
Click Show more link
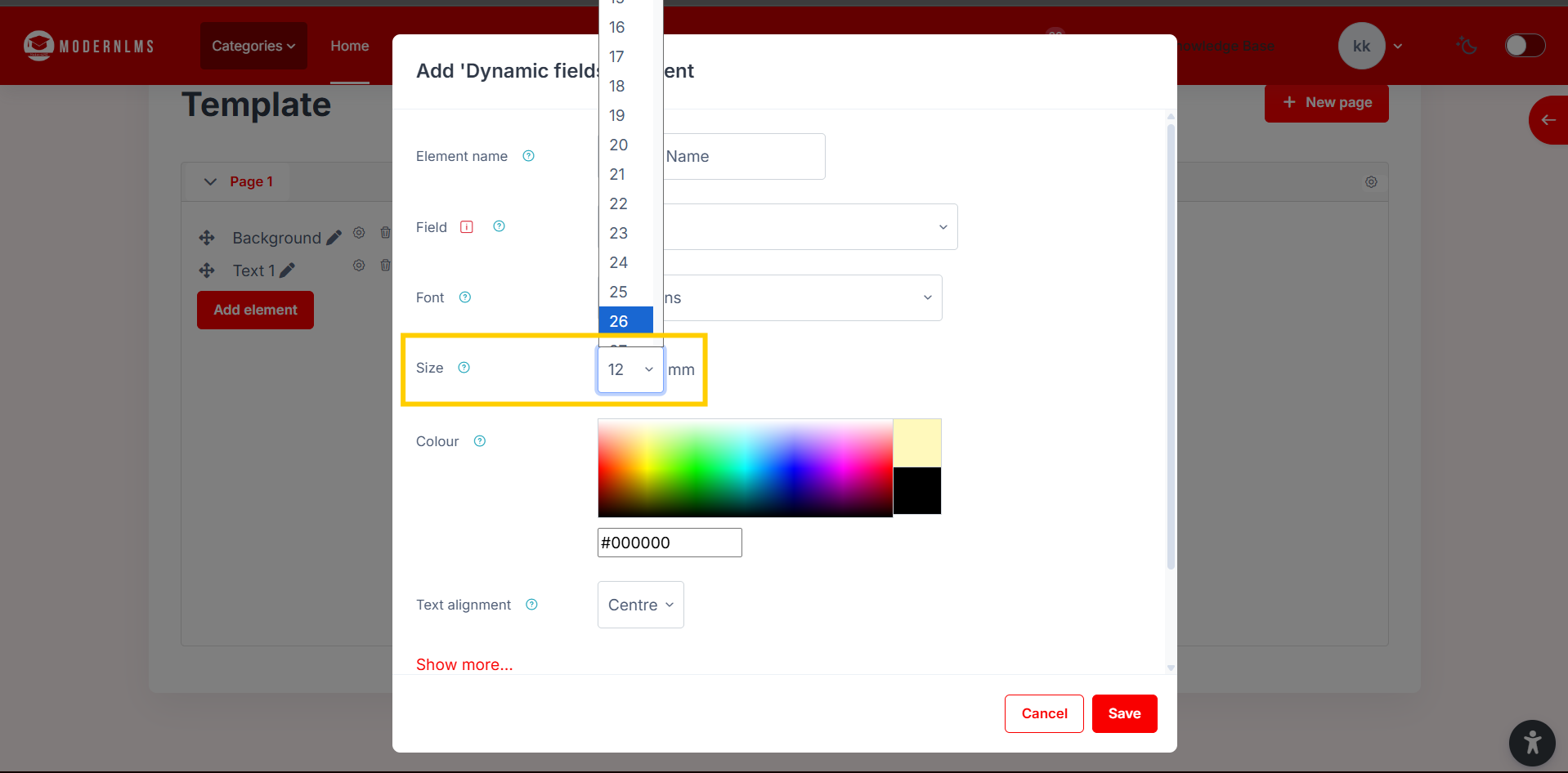coord(464,664)
